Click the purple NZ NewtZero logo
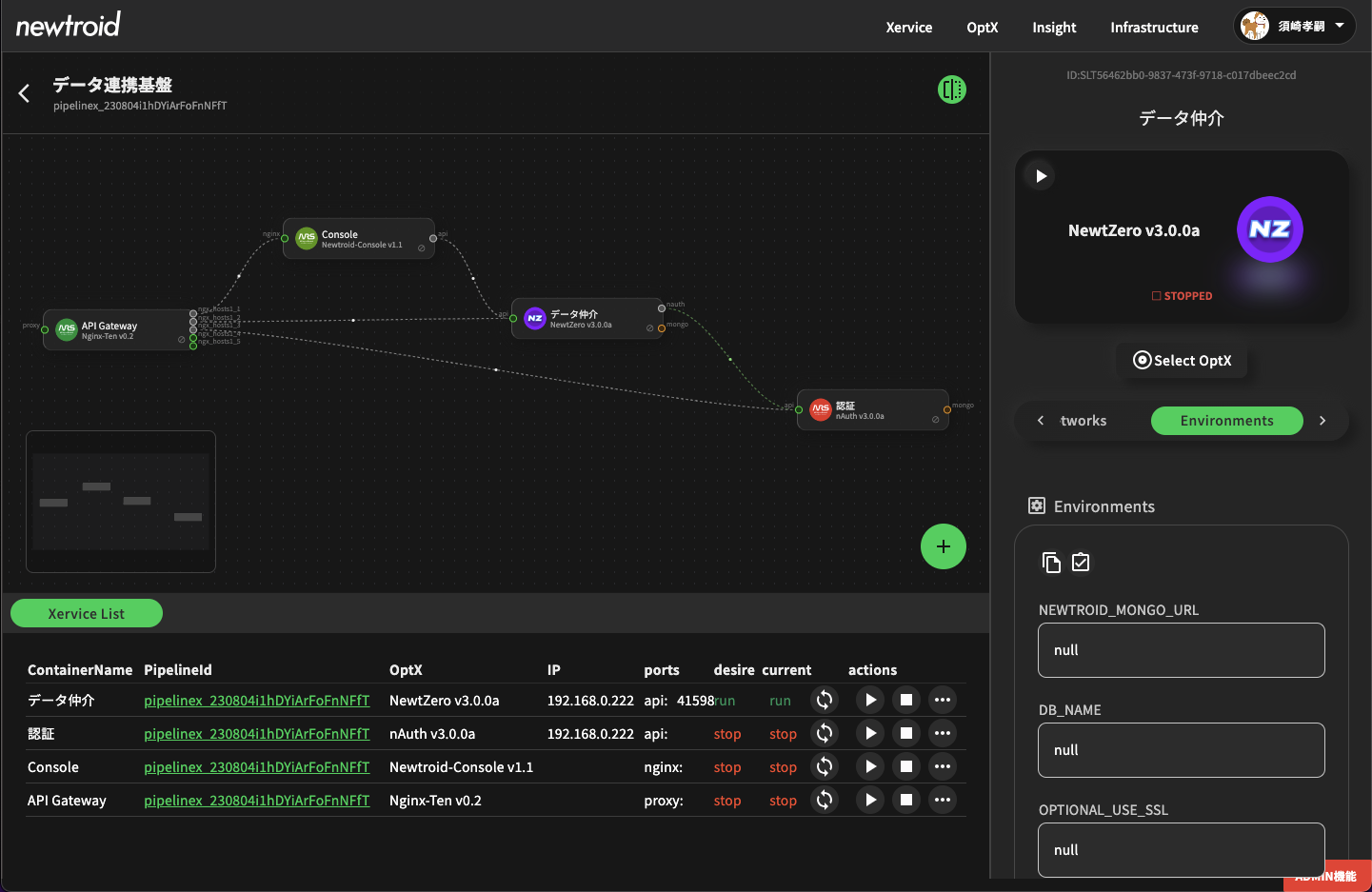The height and width of the screenshot is (892, 1372). click(x=1270, y=229)
